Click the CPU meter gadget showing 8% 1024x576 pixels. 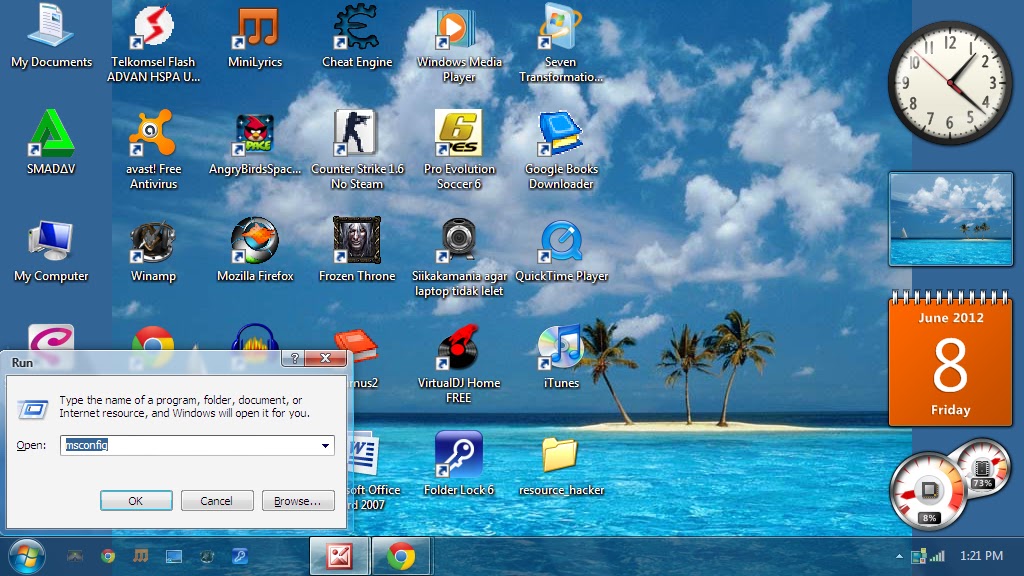pos(928,491)
